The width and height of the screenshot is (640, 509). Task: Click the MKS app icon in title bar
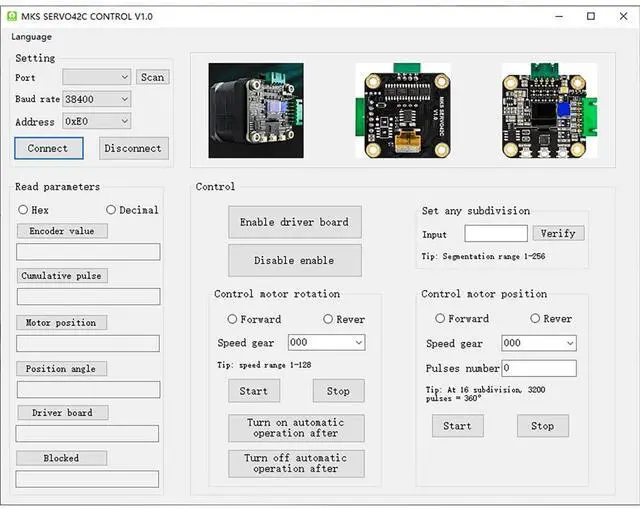click(13, 16)
